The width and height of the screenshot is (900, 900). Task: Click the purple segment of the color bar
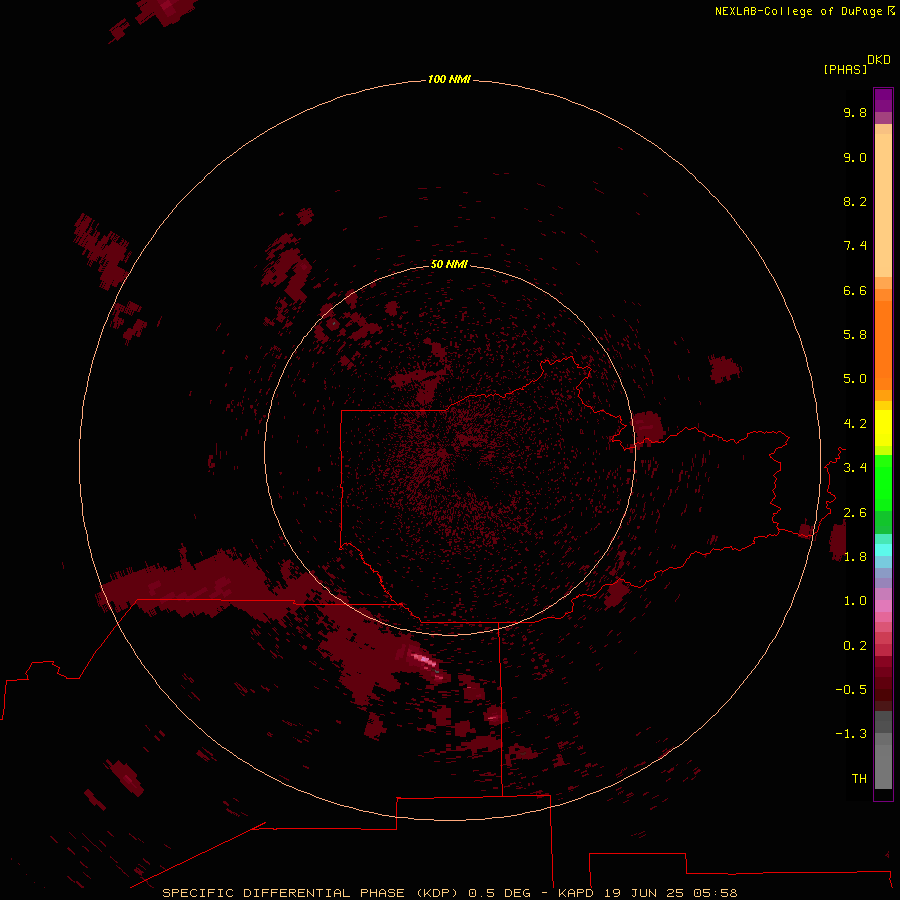pyautogui.click(x=883, y=100)
